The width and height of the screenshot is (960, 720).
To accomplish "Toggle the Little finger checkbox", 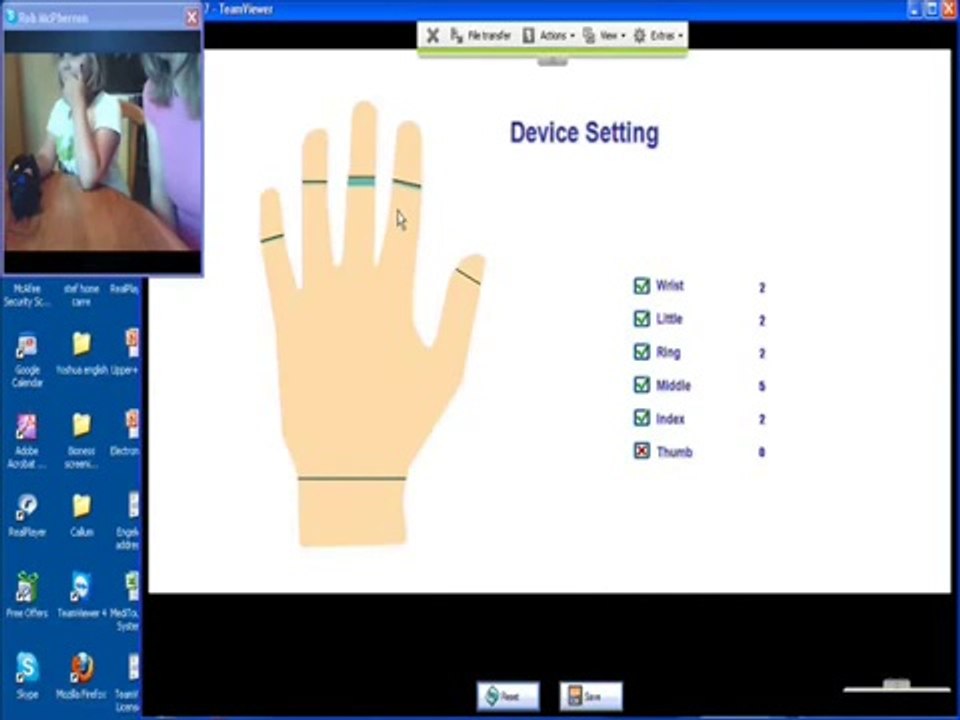I will [642, 319].
